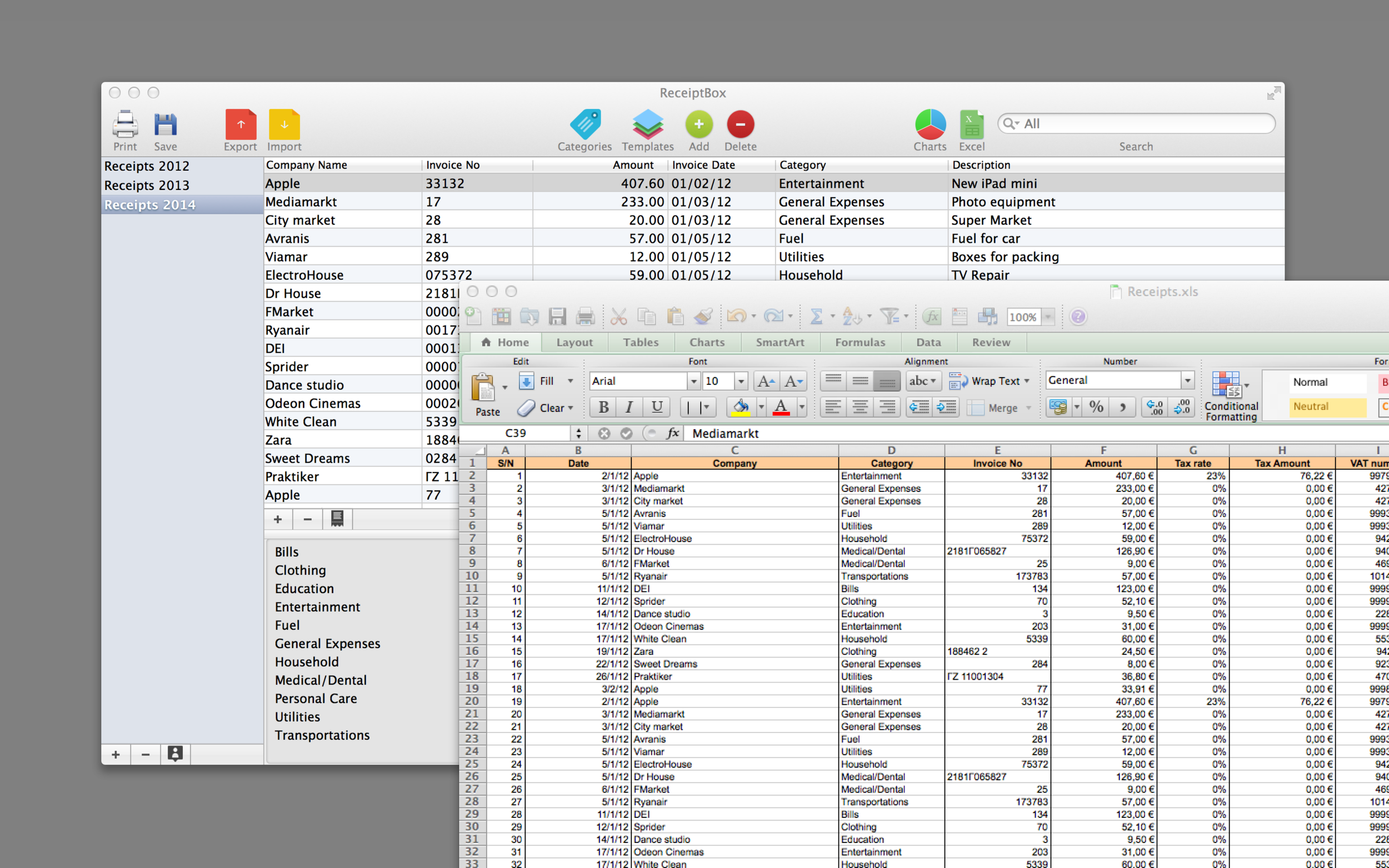Click the Paste clipboard in the ribbon
The width and height of the screenshot is (1389, 868).
pos(483,388)
